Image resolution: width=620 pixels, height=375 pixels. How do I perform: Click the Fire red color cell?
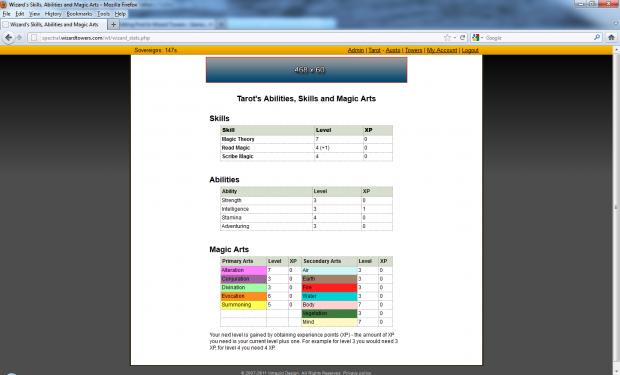329,288
